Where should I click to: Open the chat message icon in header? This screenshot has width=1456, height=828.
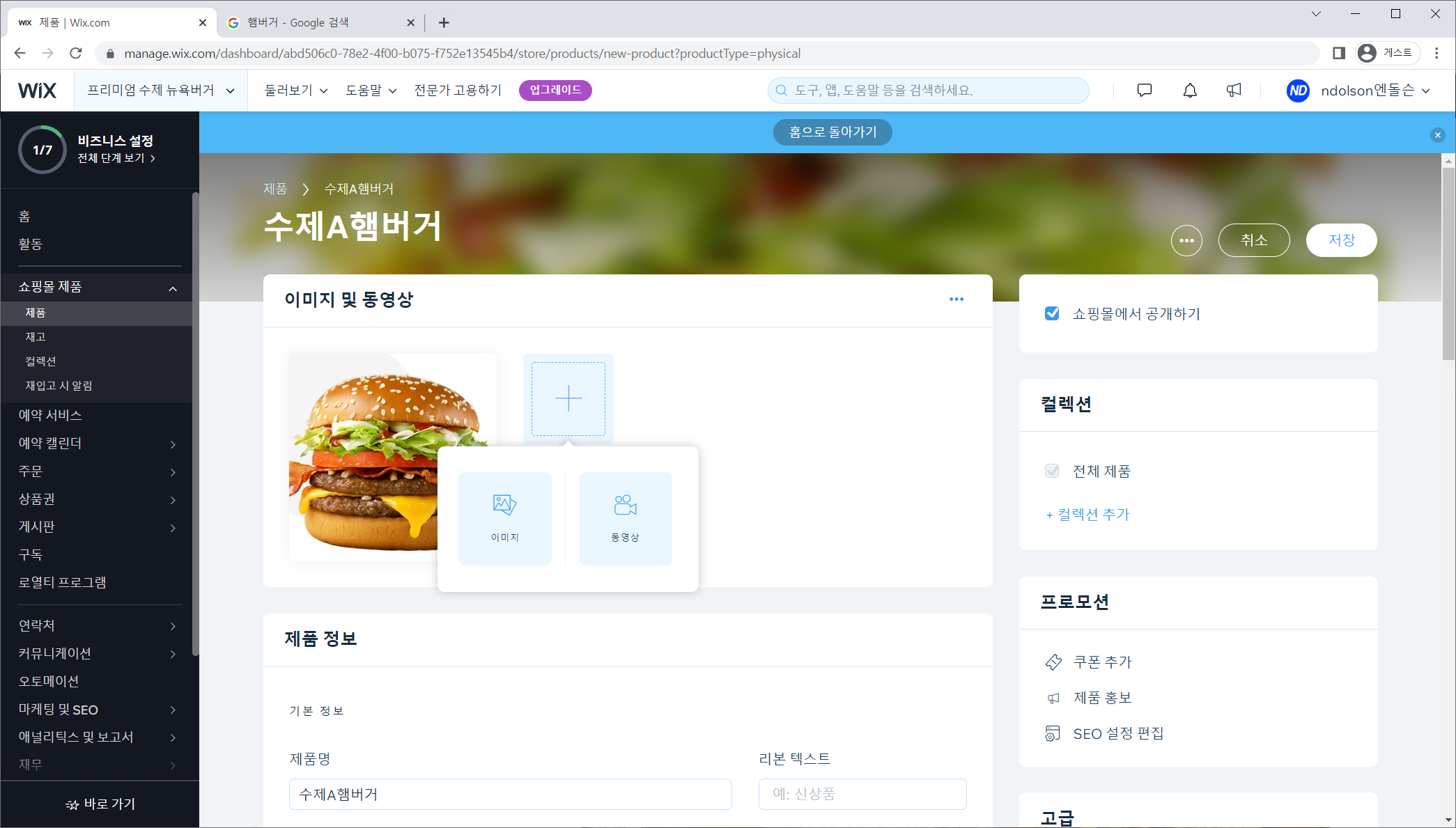click(x=1144, y=91)
